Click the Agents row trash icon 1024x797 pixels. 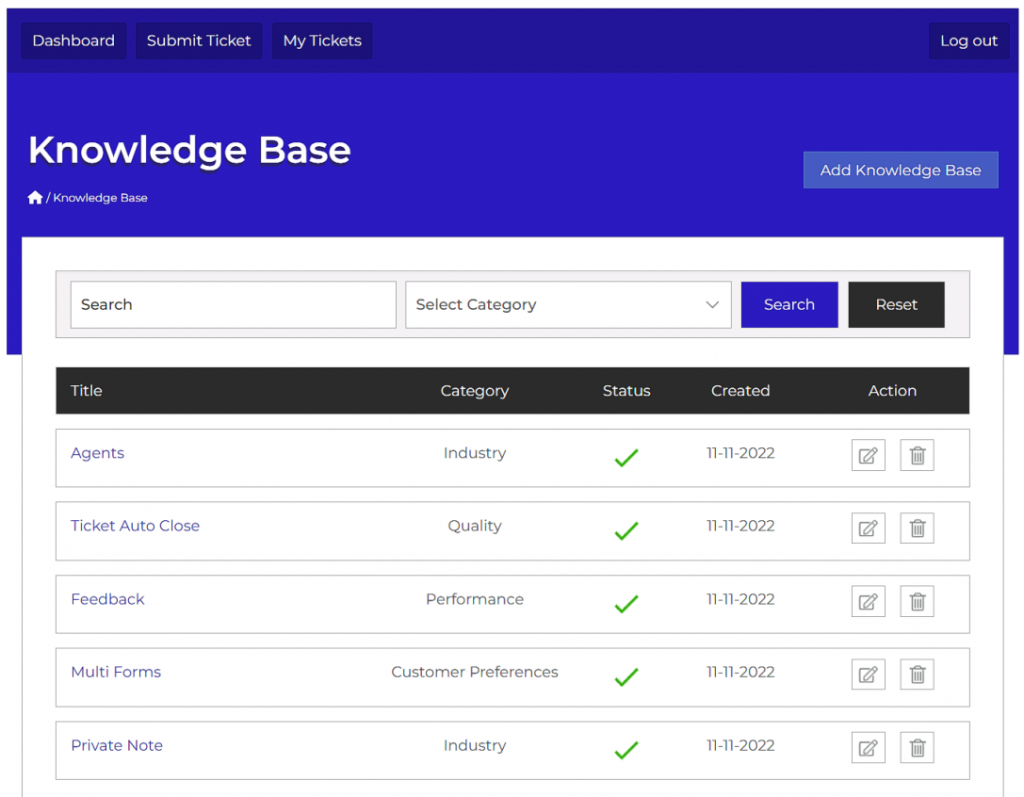coord(916,454)
